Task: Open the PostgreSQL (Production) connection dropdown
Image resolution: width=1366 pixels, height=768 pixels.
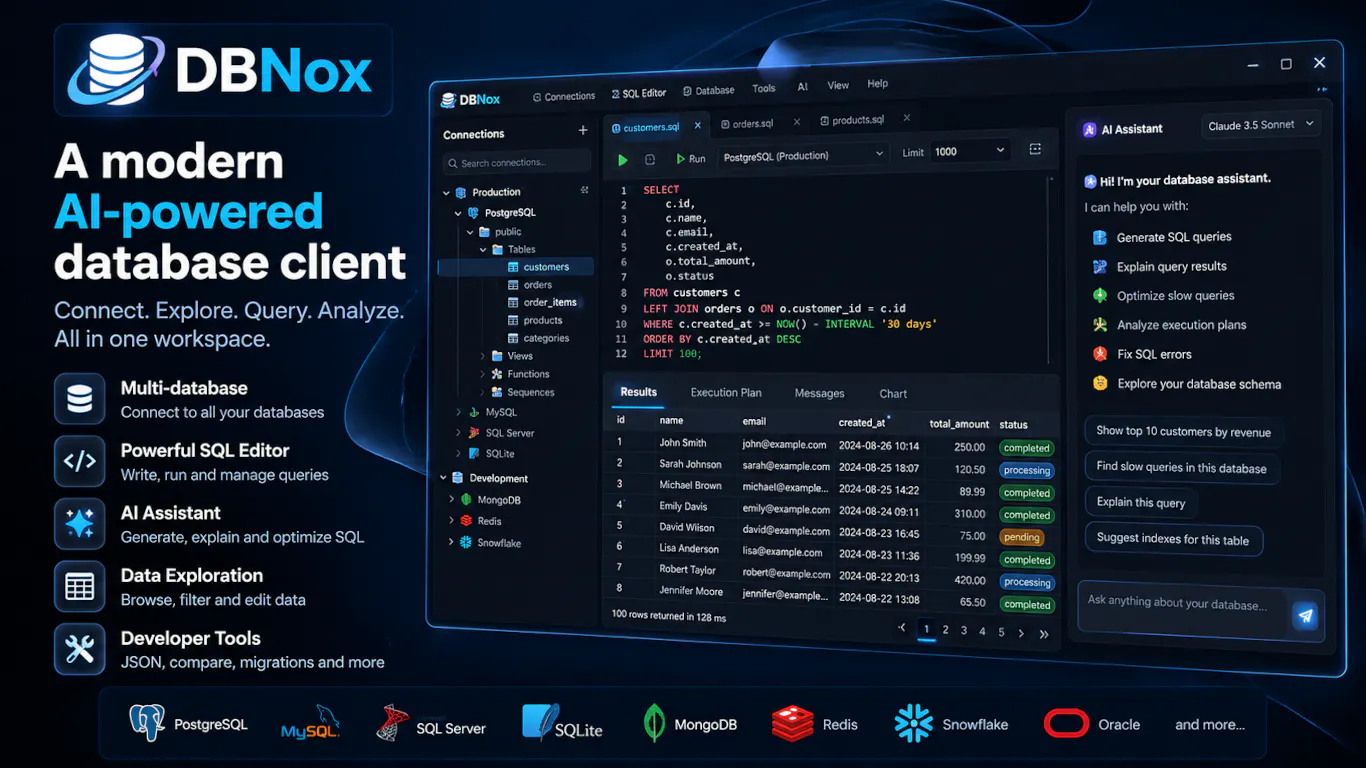Action: [803, 155]
